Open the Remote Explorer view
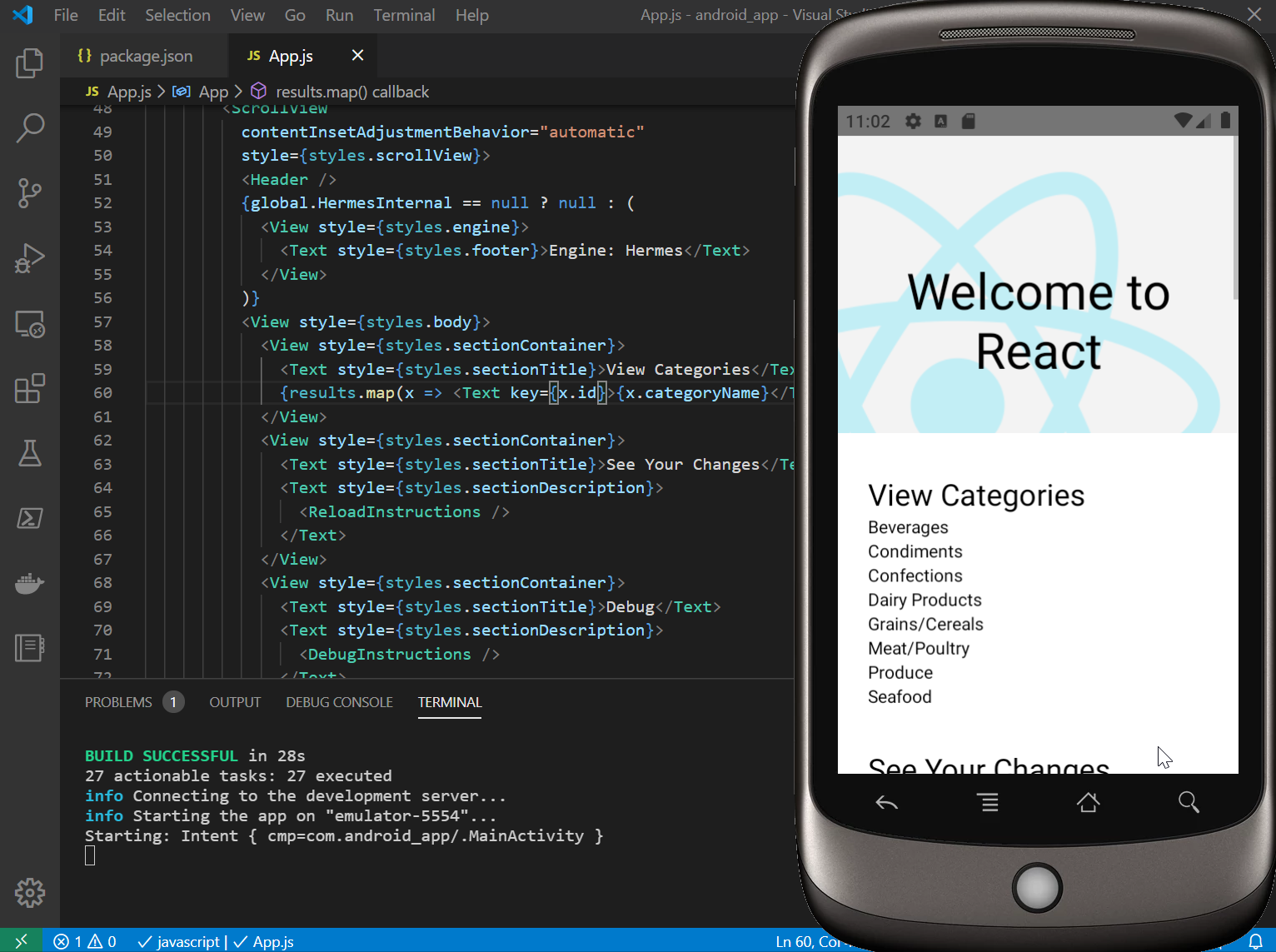The image size is (1276, 952). point(30,323)
